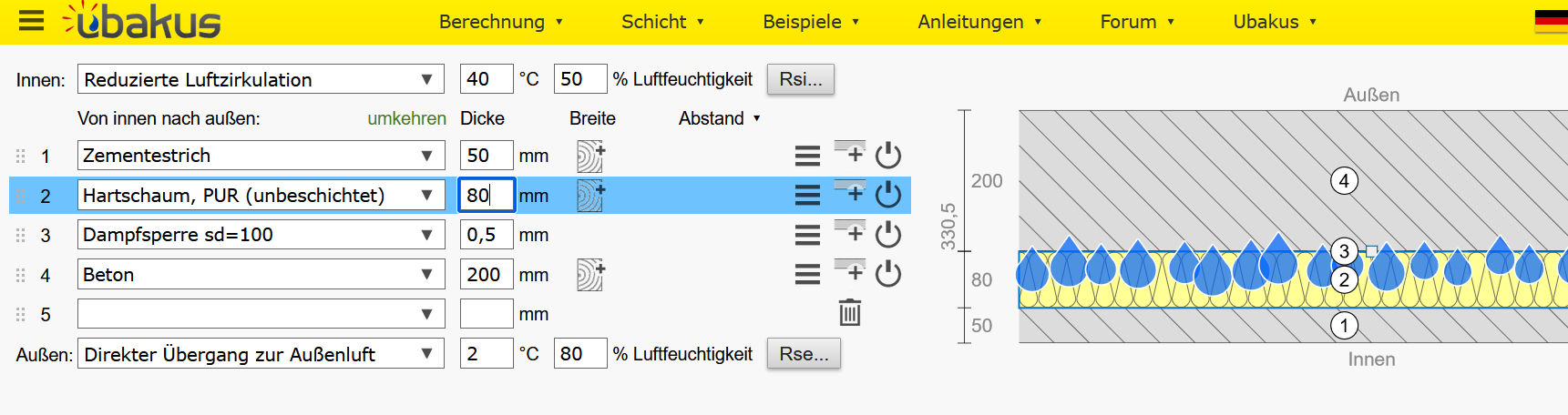
Task: Toggle power button for Zementestrich layer
Action: (887, 156)
